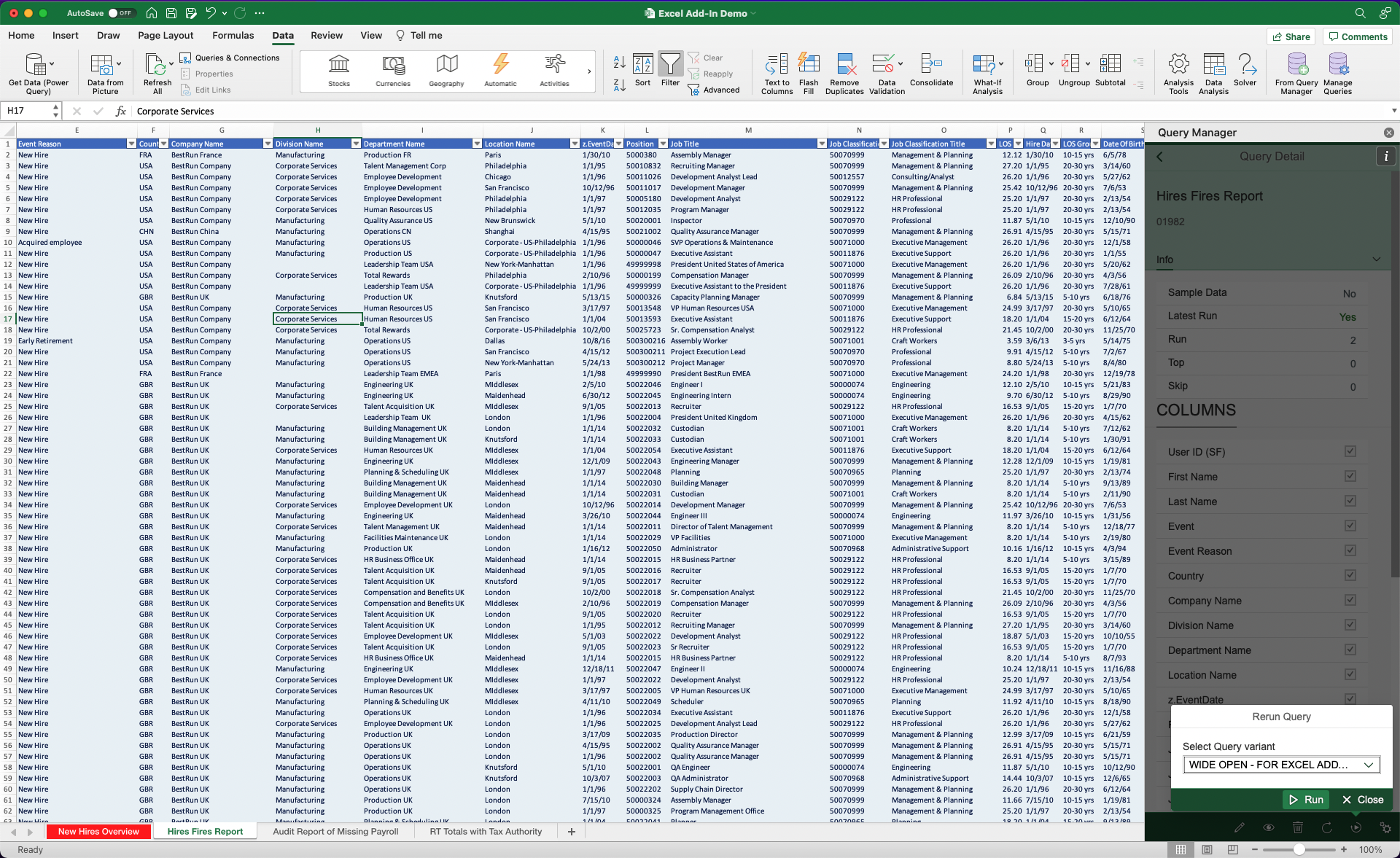Switch to the Formulas ribbon tab

(233, 35)
